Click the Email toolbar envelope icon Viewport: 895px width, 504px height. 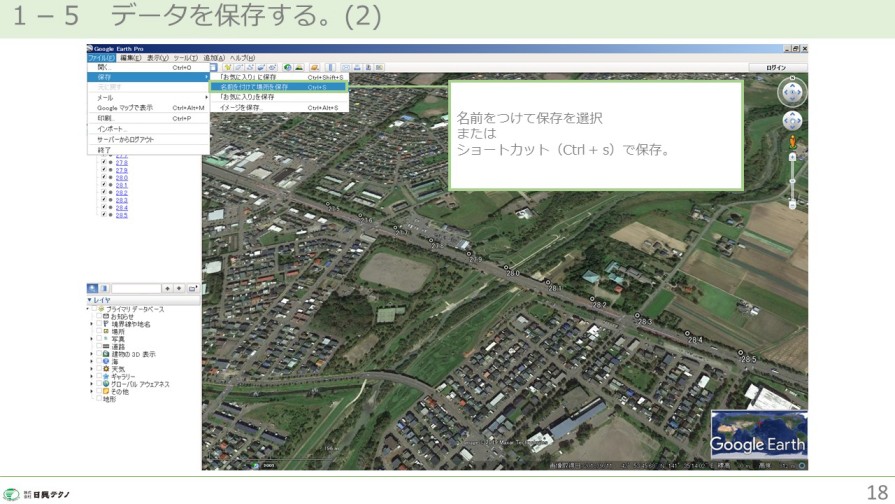click(346, 67)
